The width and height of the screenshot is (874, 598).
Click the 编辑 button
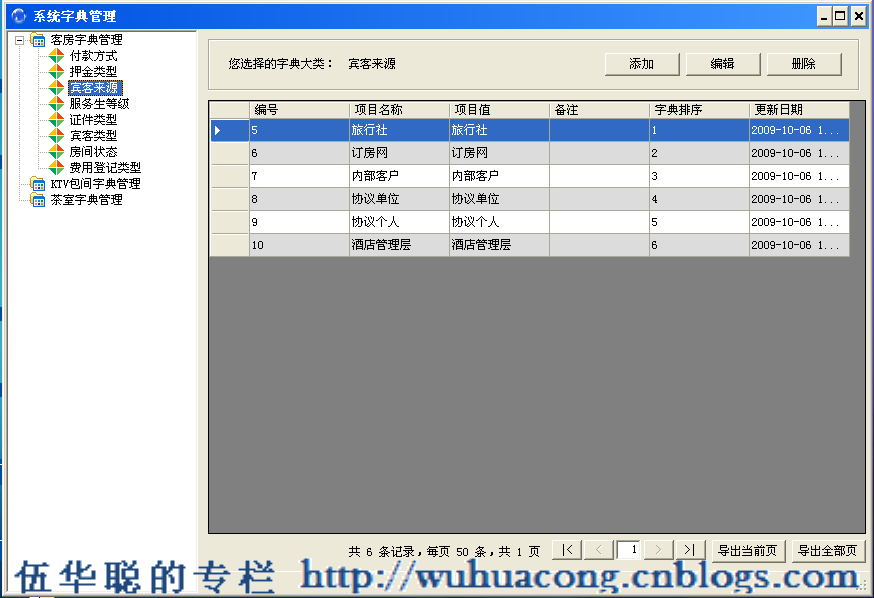tap(722, 64)
